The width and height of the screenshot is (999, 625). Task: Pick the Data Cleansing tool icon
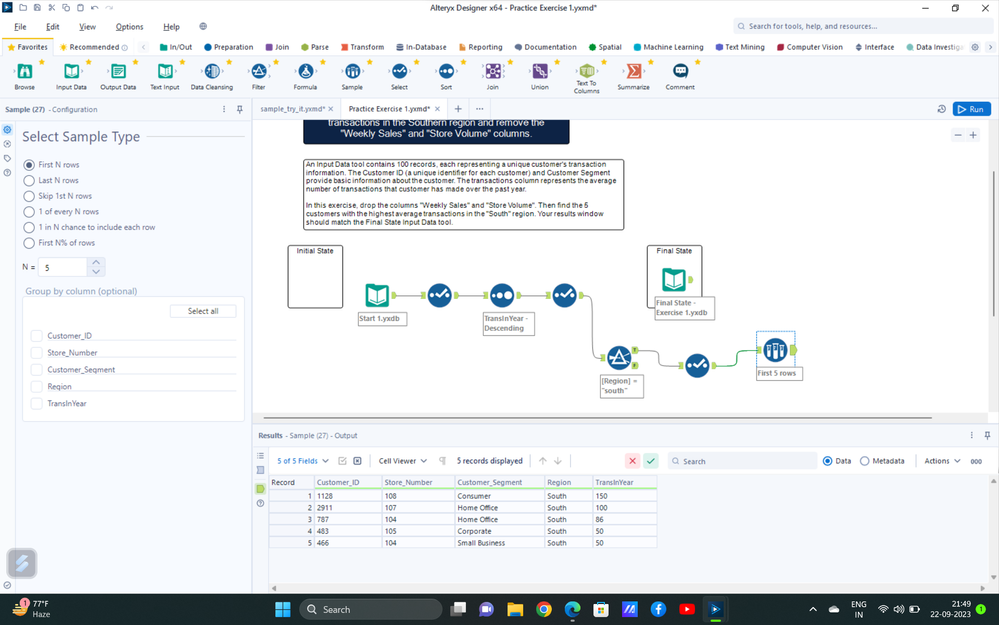point(212,71)
